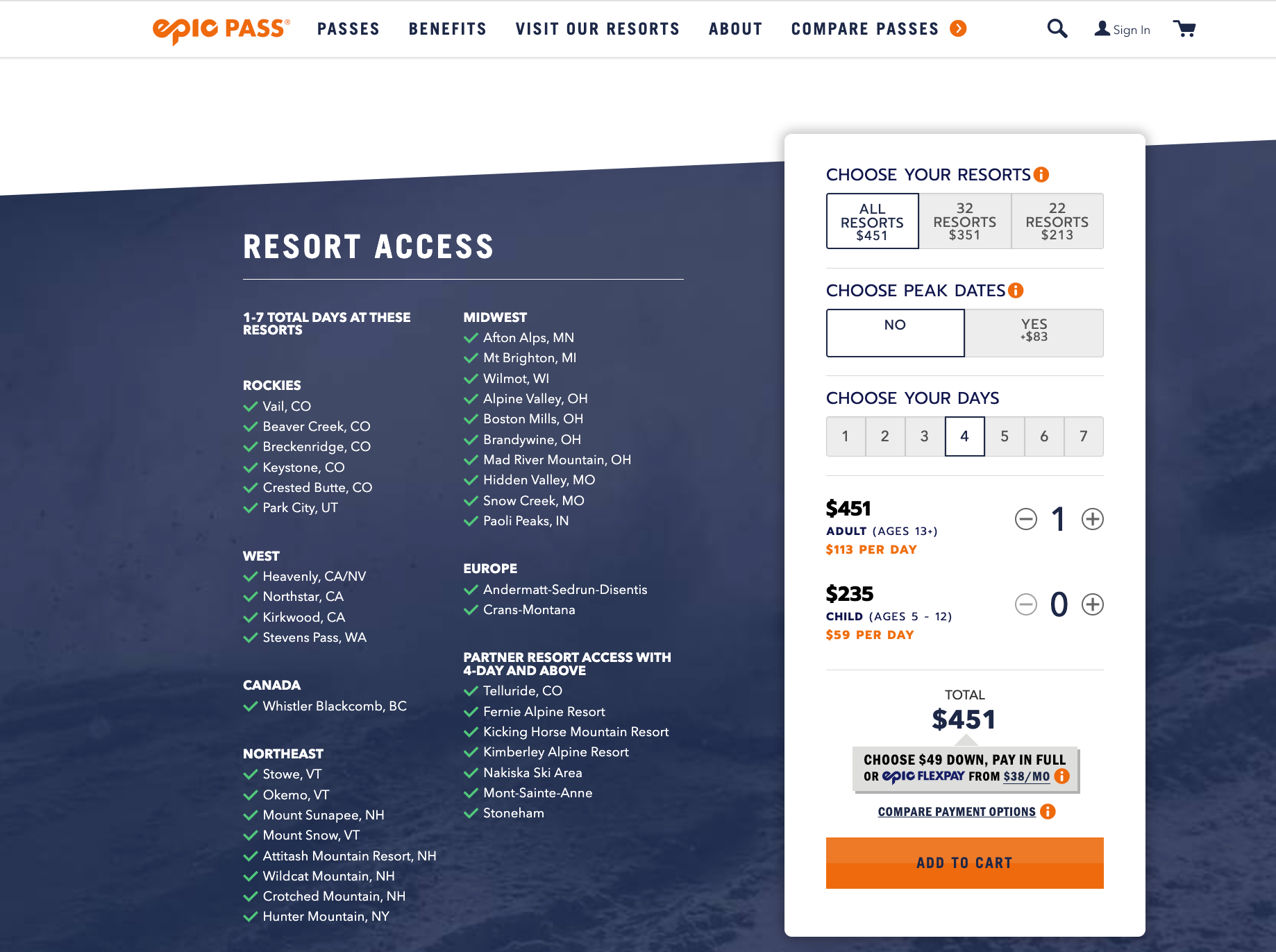The height and width of the screenshot is (952, 1276).
Task: Select the 22 Resorts $213 option
Action: (x=1057, y=221)
